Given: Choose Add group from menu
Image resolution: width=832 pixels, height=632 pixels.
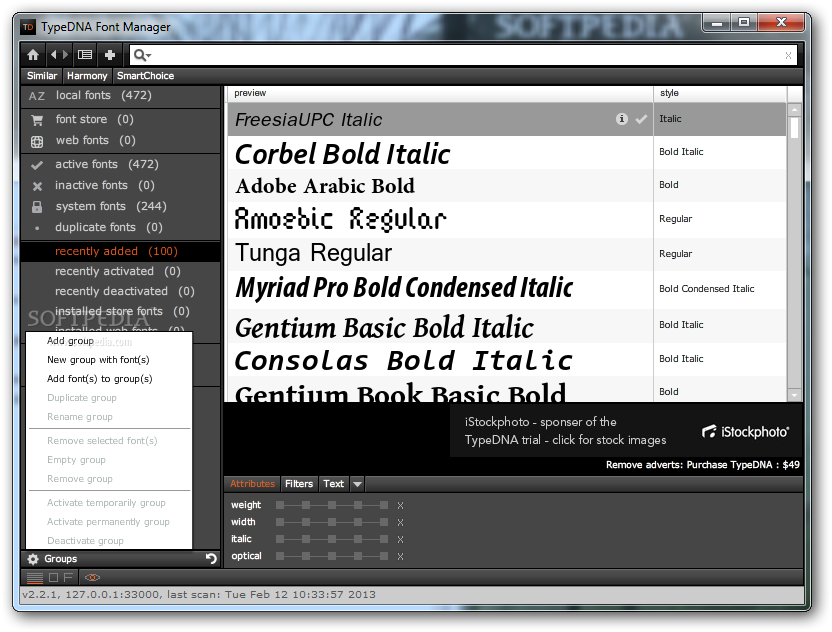Looking at the screenshot, I should point(71,341).
